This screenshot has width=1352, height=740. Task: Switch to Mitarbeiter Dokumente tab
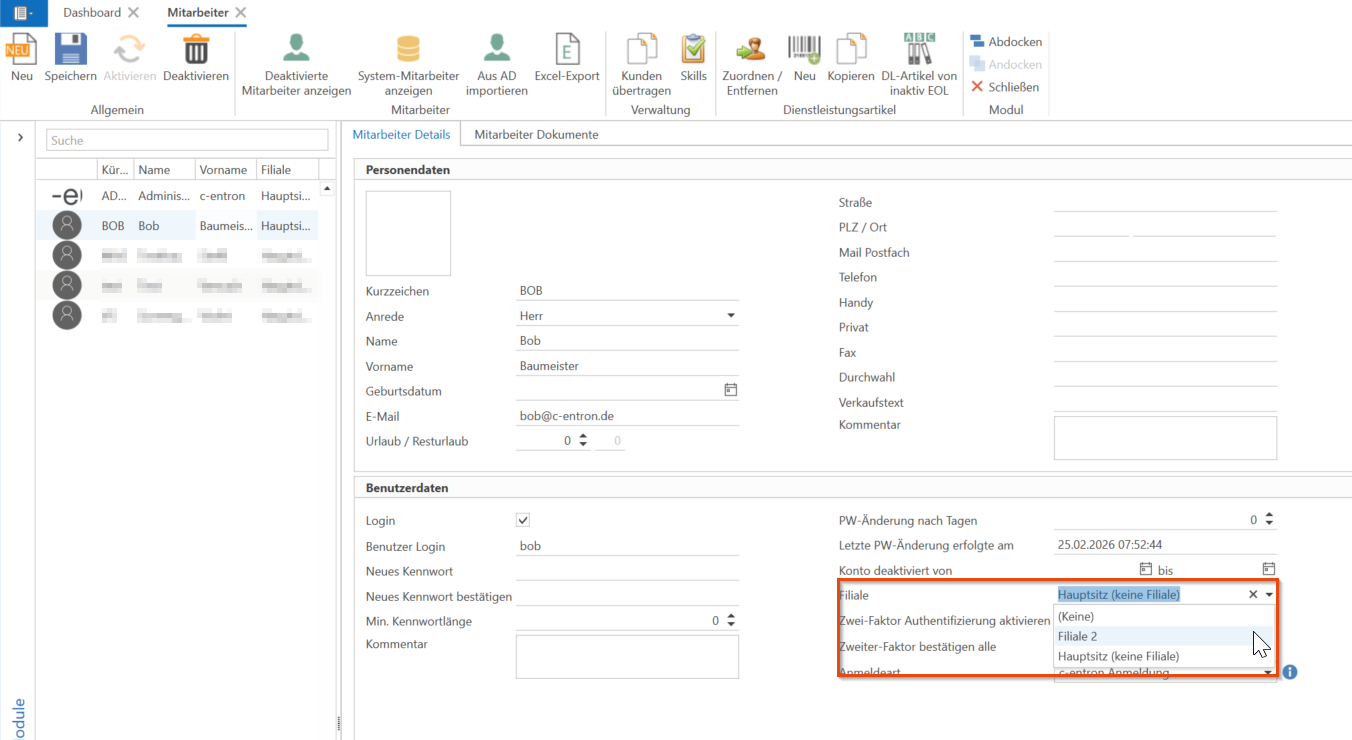pyautogui.click(x=536, y=134)
